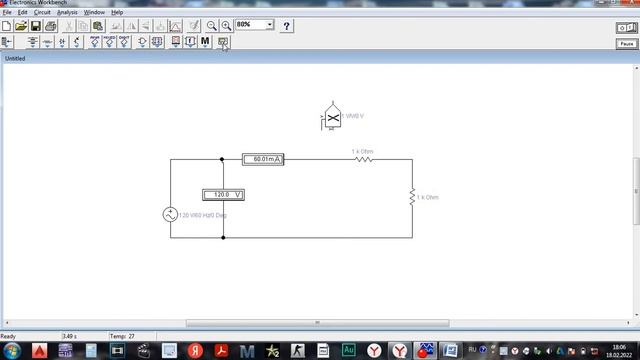The image size is (640, 360).
Task: Toggle the simulation power switch
Action: [627, 28]
